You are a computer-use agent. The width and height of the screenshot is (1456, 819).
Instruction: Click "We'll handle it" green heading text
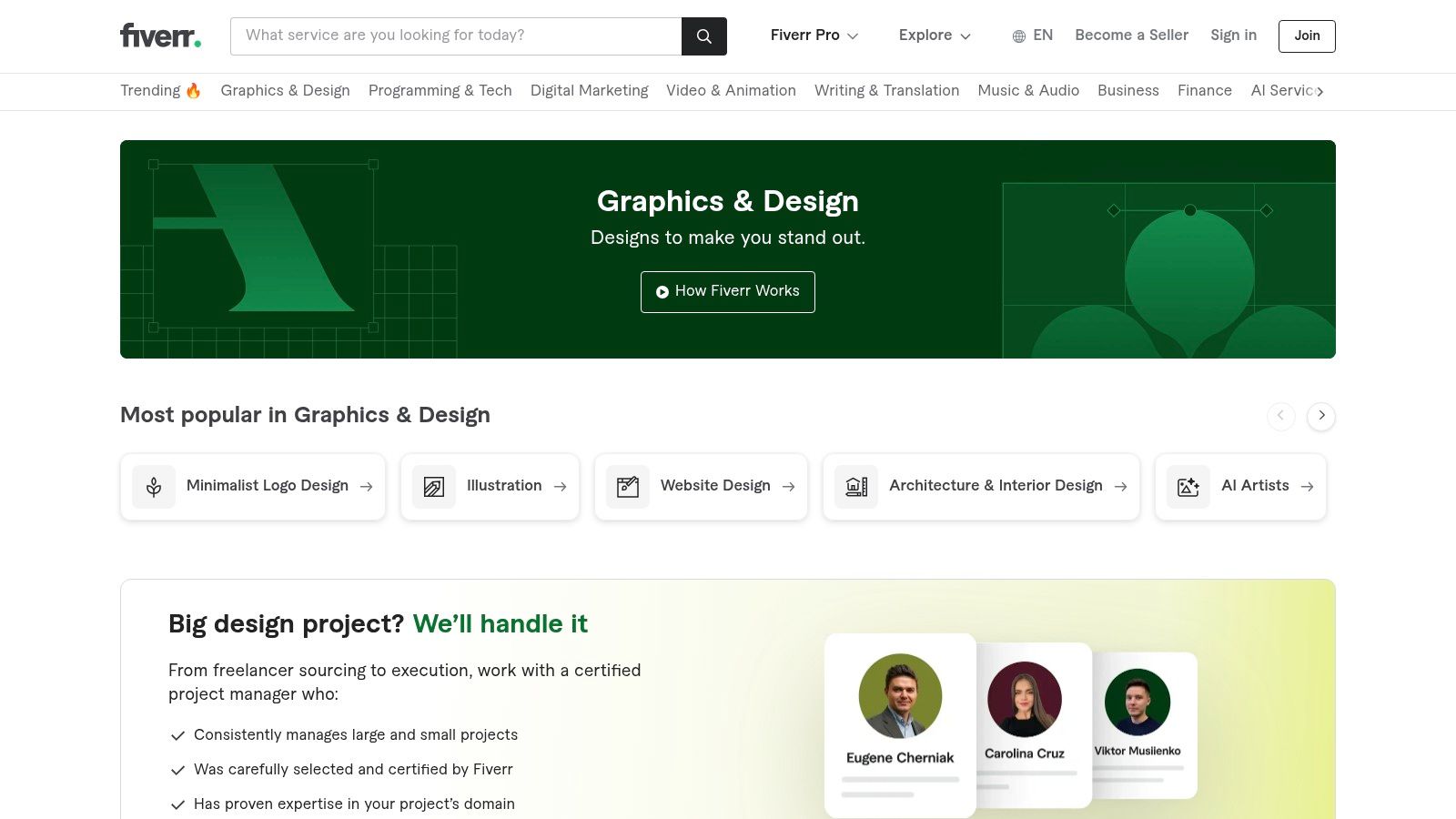click(x=500, y=624)
